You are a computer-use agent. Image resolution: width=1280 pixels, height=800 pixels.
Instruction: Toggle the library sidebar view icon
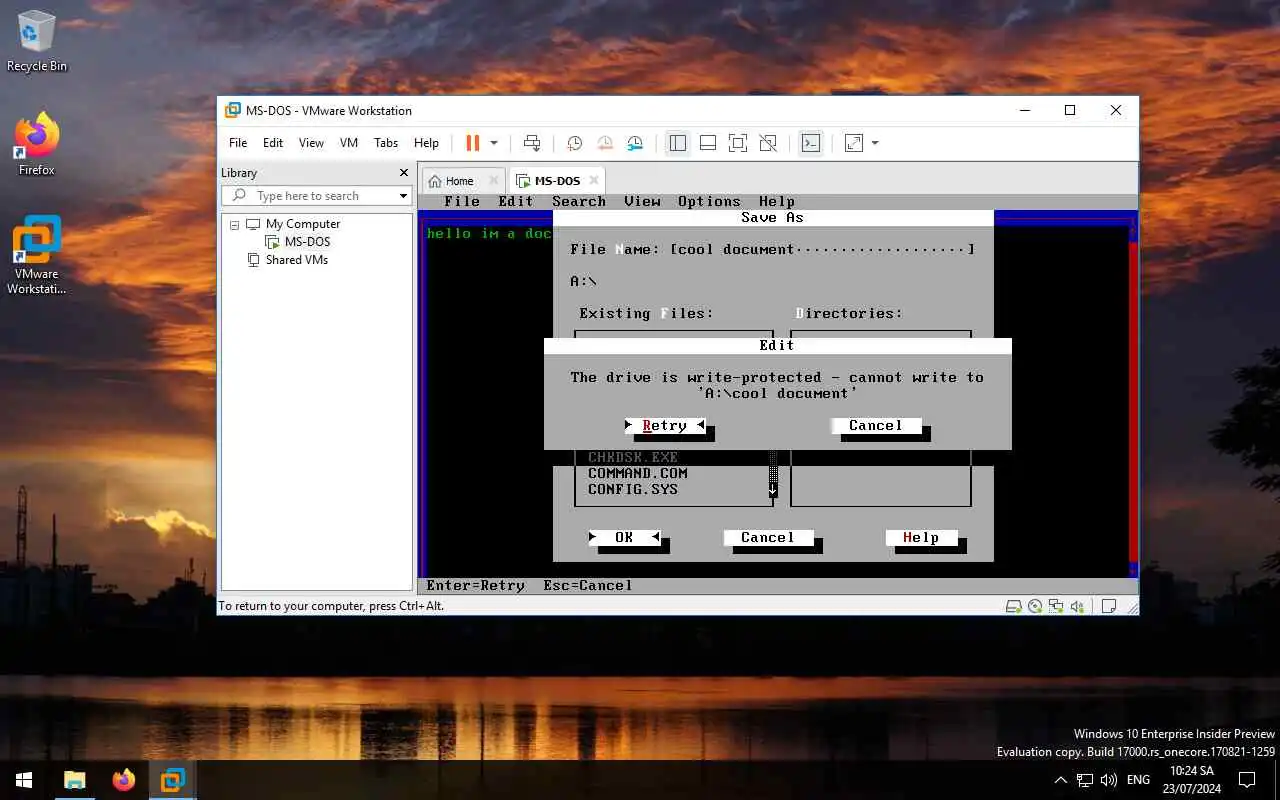678,143
